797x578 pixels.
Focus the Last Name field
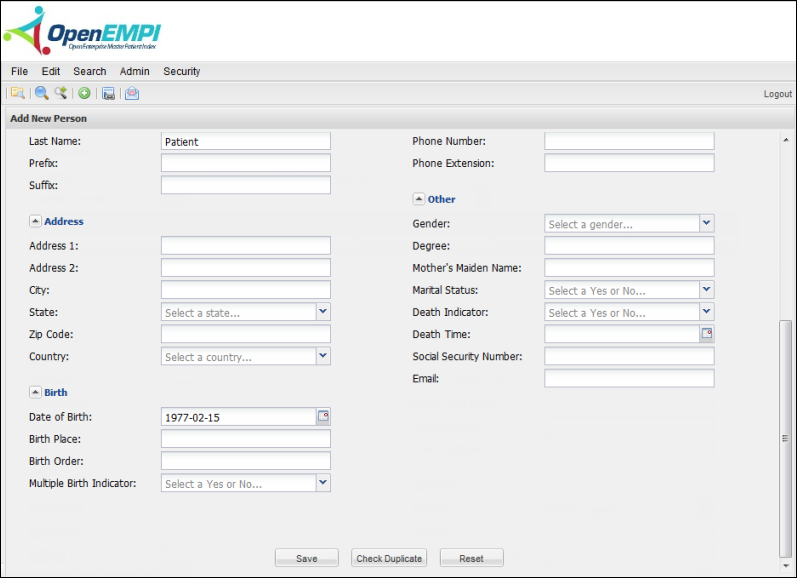tap(246, 141)
